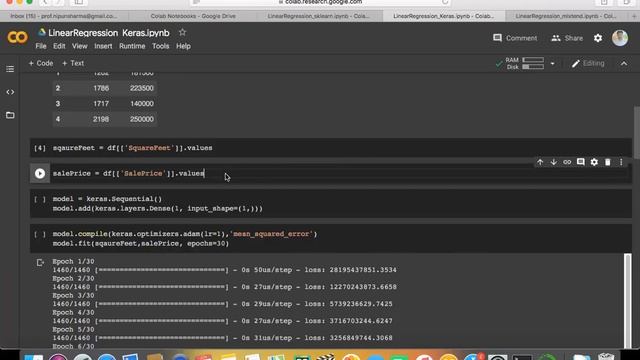Delete the selected cell
Screen dimensions: 640x360
607,162
